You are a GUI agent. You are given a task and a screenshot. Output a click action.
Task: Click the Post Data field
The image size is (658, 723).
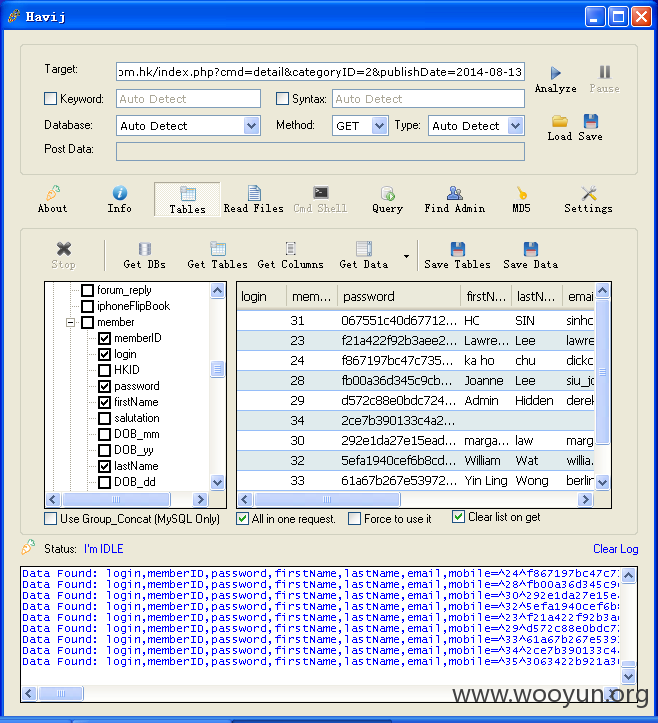tap(320, 151)
